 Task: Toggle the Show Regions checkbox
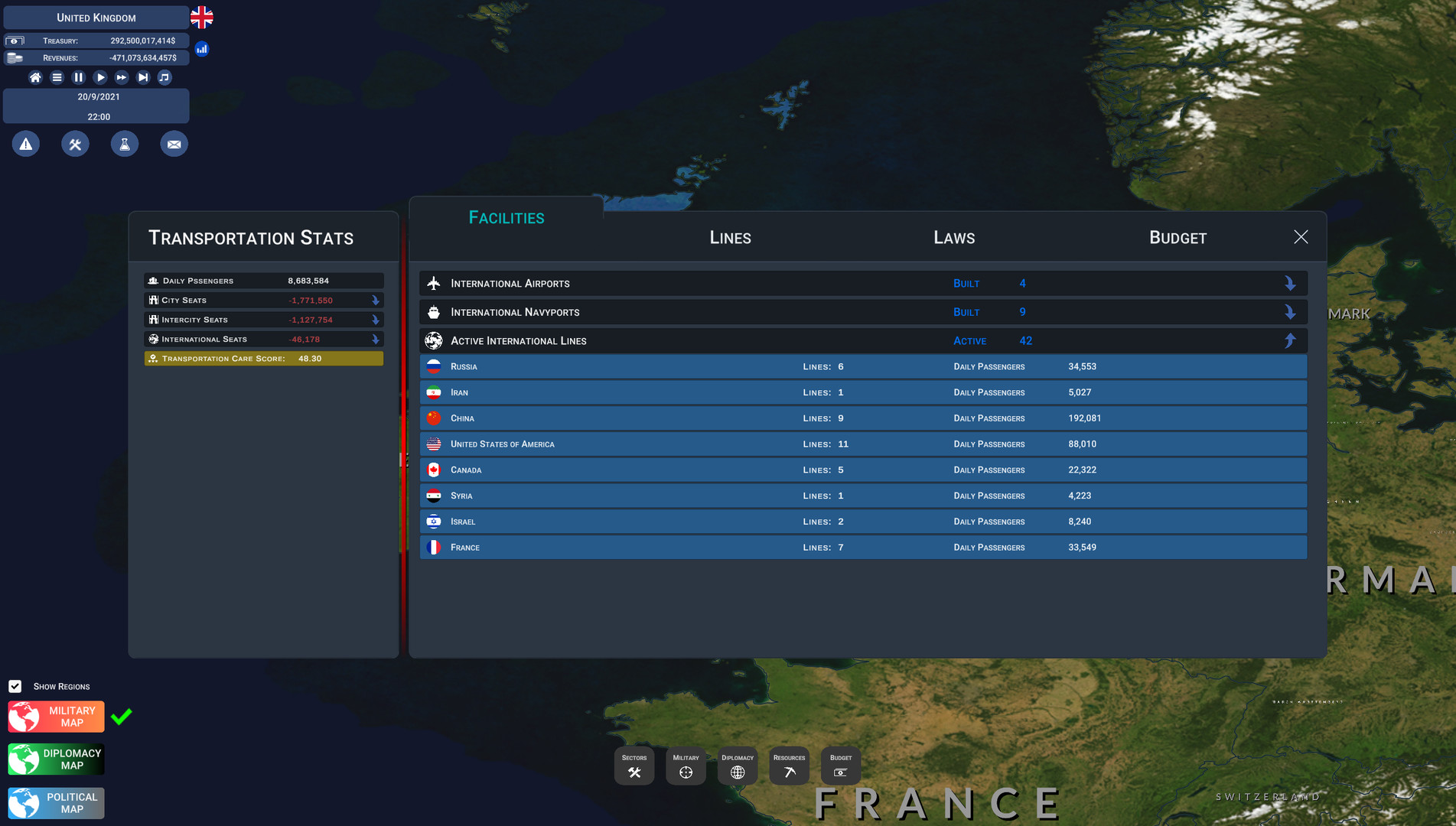15,686
